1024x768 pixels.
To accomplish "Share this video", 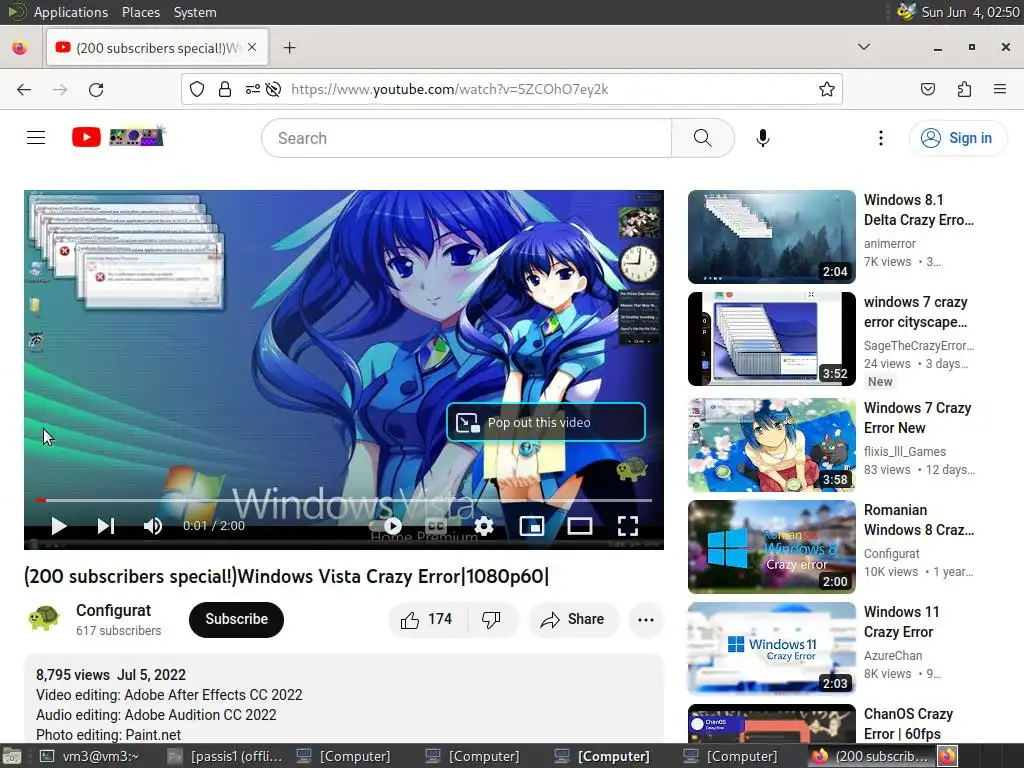I will (573, 619).
